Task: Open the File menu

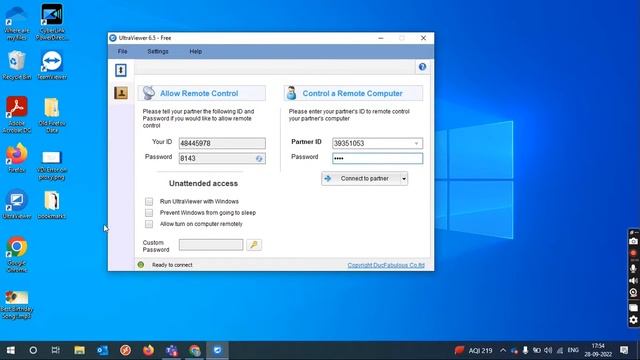Action: click(x=122, y=51)
